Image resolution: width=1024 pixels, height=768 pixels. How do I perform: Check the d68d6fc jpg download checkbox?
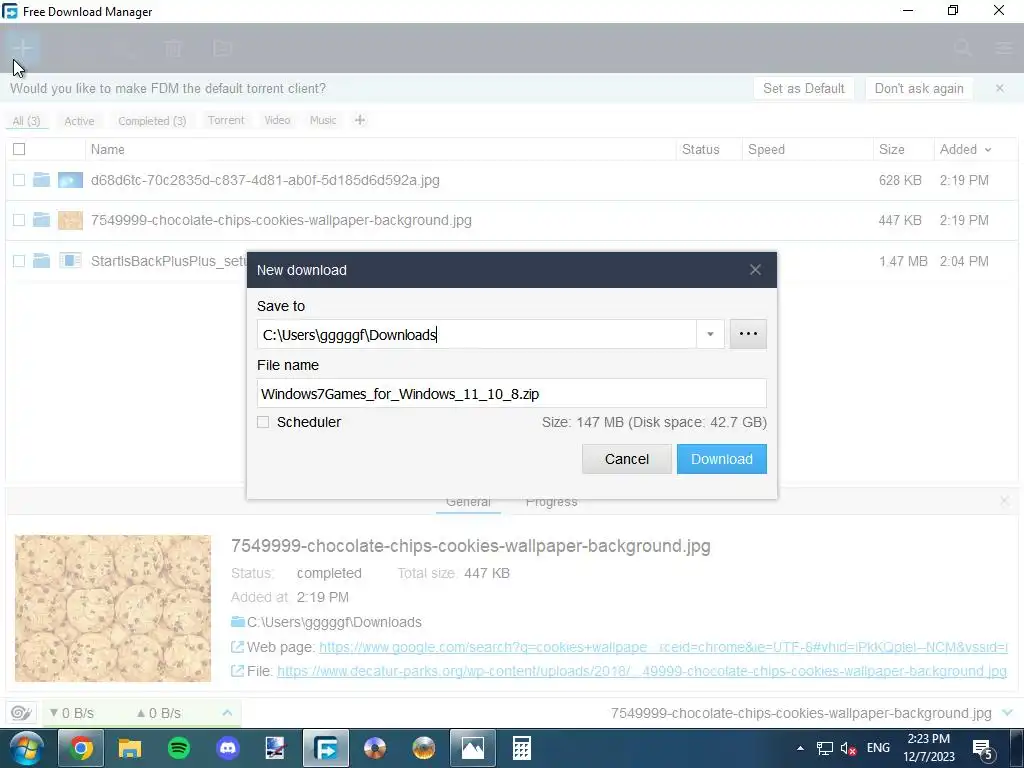(x=19, y=180)
